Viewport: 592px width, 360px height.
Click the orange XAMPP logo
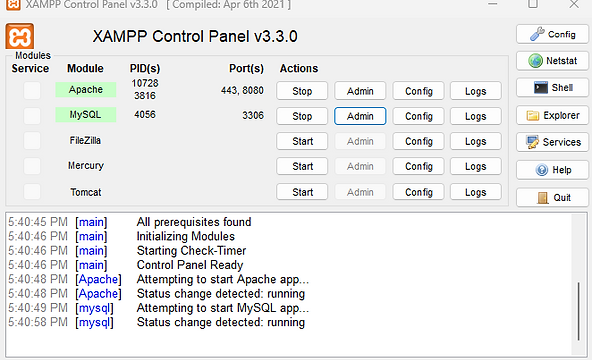(20, 36)
